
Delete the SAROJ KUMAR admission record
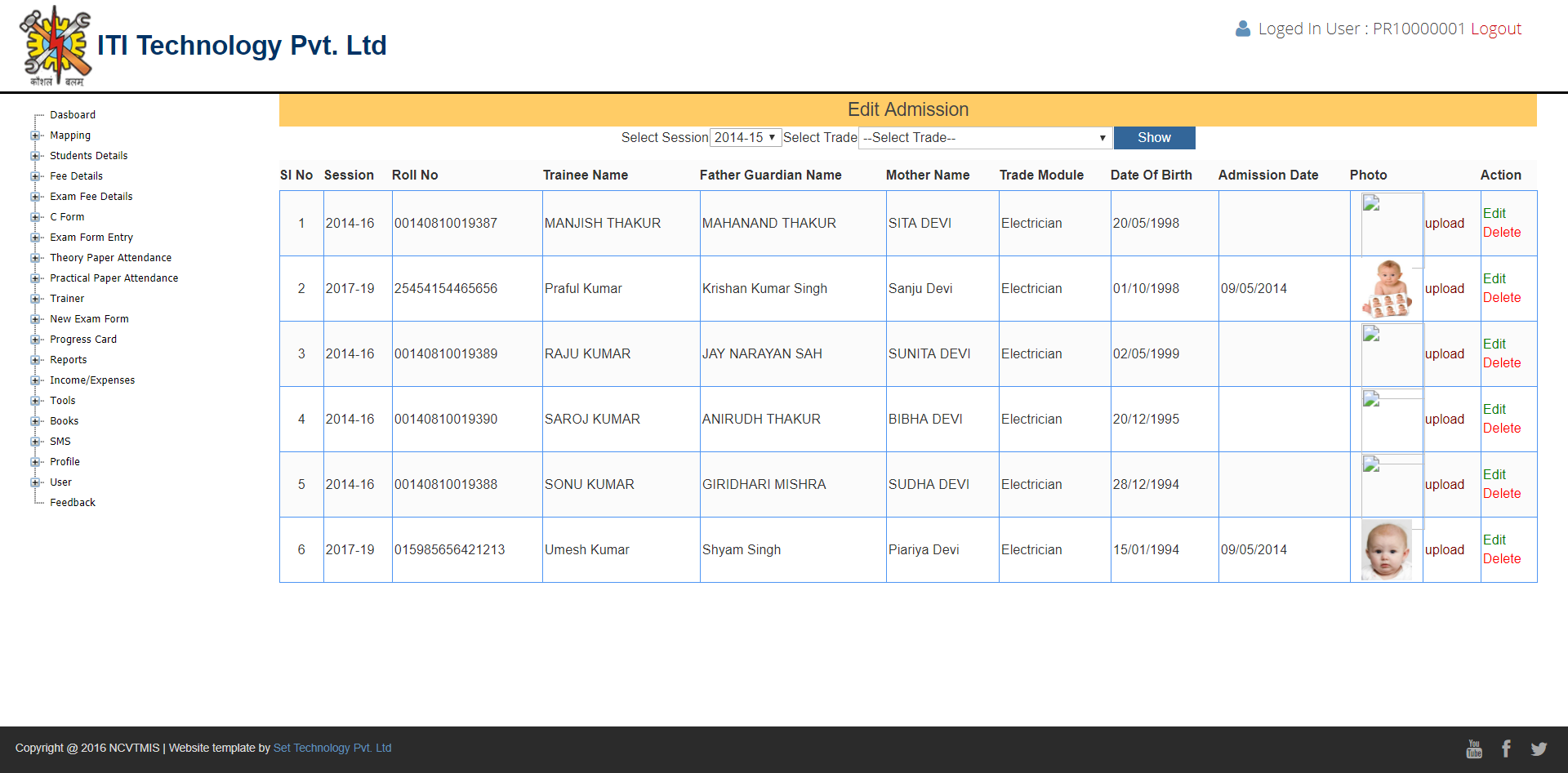coord(1501,429)
